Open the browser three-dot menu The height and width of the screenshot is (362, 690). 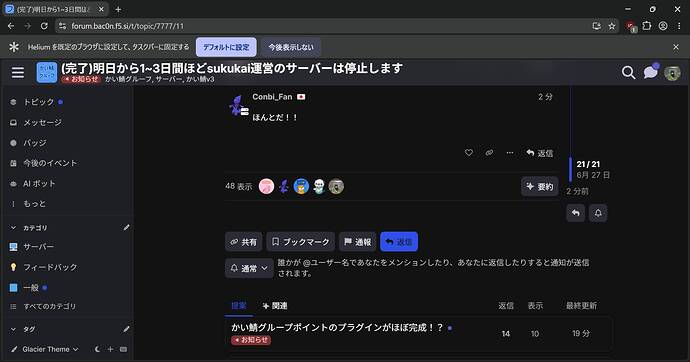tap(679, 26)
